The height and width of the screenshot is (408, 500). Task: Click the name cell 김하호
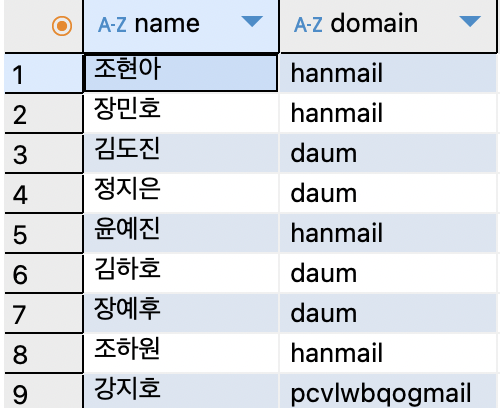181,273
